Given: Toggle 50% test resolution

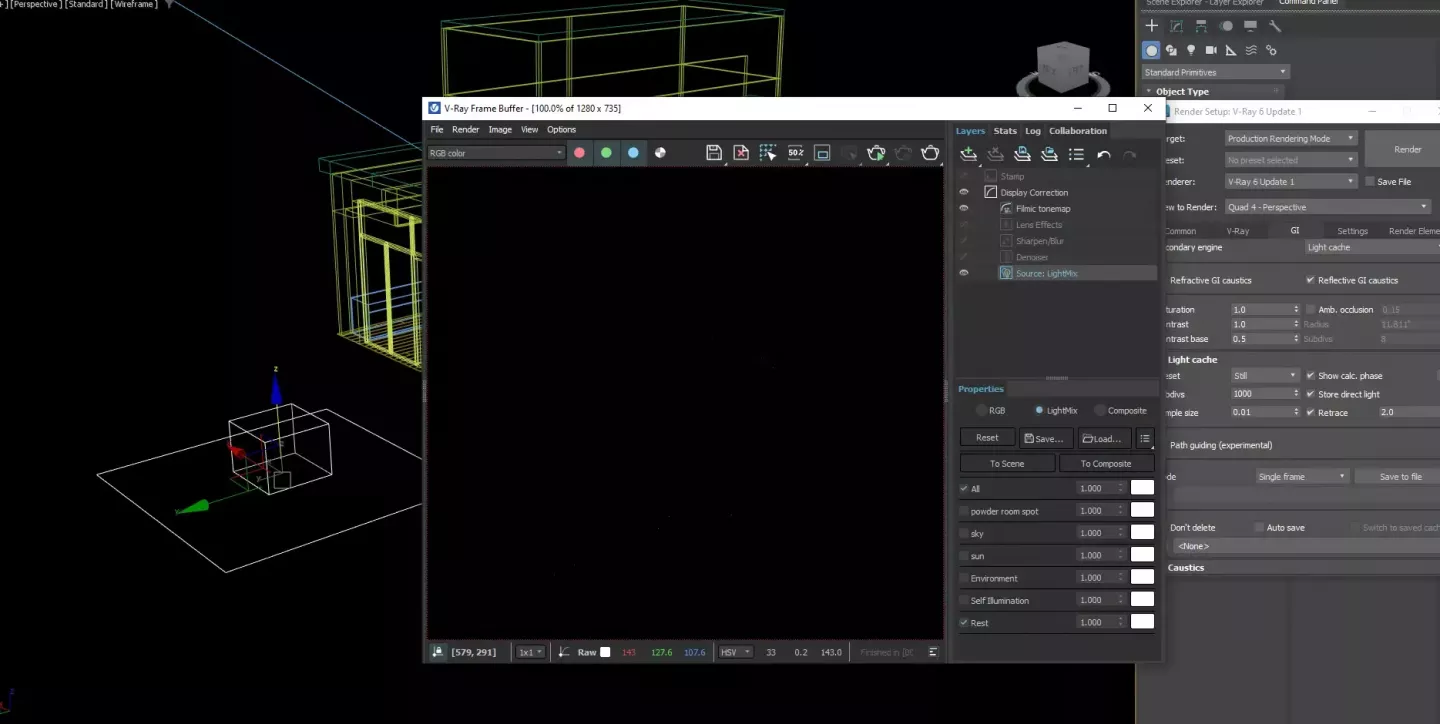Looking at the screenshot, I should (x=795, y=153).
